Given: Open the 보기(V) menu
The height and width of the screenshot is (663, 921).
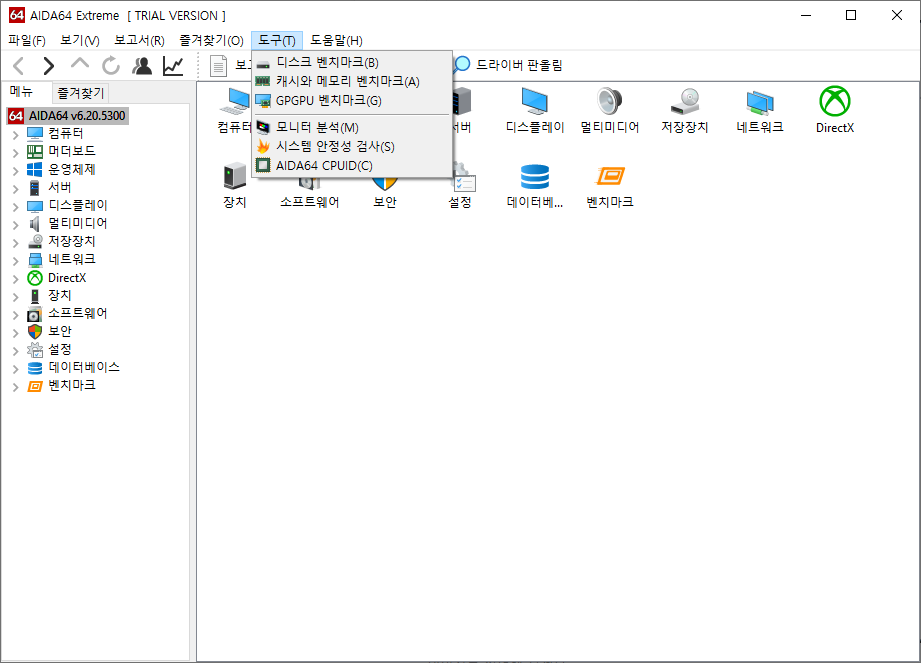Looking at the screenshot, I should point(80,41).
